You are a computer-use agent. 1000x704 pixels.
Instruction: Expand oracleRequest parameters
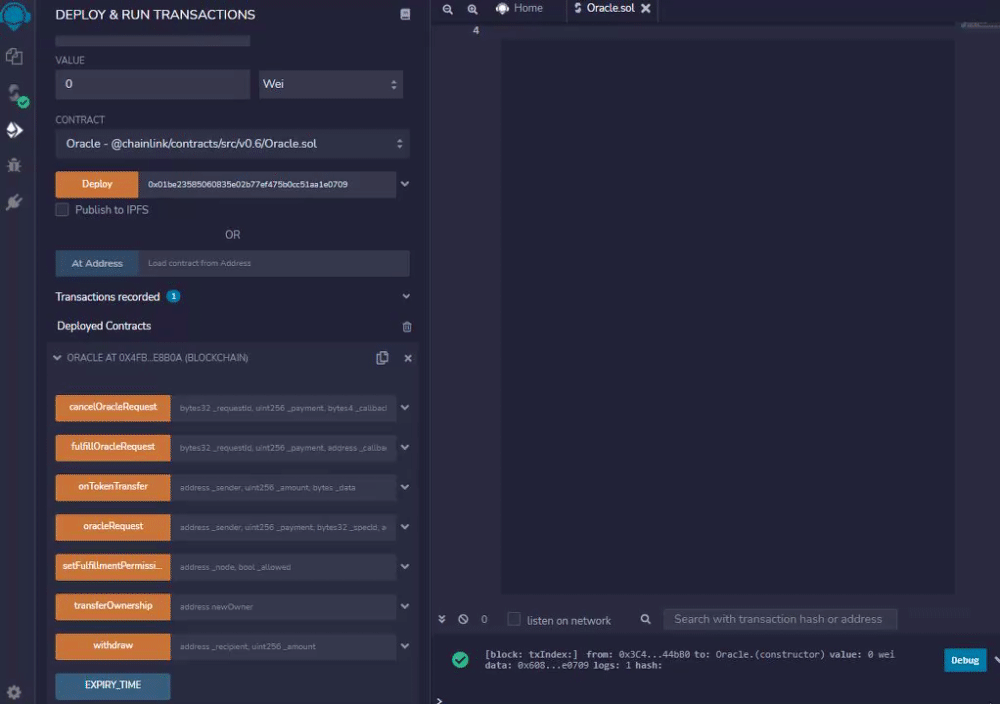[x=405, y=527]
